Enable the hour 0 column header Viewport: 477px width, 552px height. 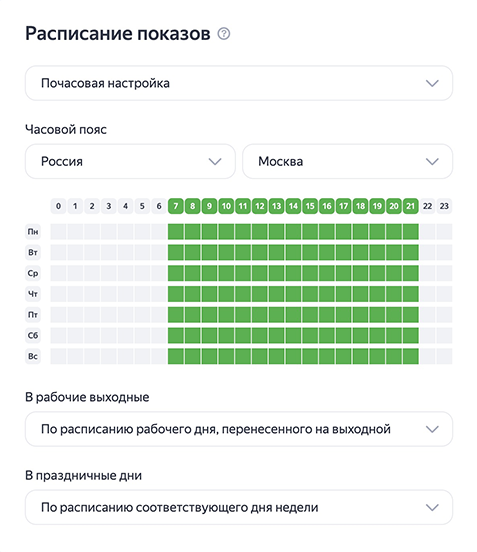pyautogui.click(x=58, y=206)
